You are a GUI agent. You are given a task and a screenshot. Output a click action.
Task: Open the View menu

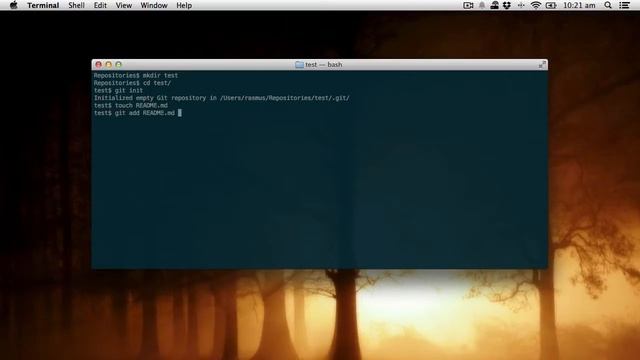pyautogui.click(x=124, y=5)
